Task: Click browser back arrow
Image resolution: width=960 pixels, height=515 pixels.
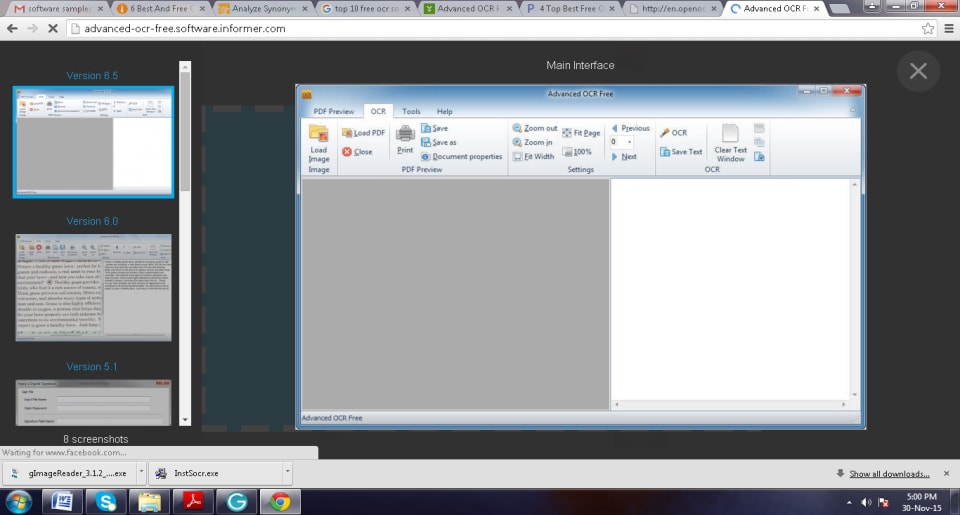Action: point(12,28)
